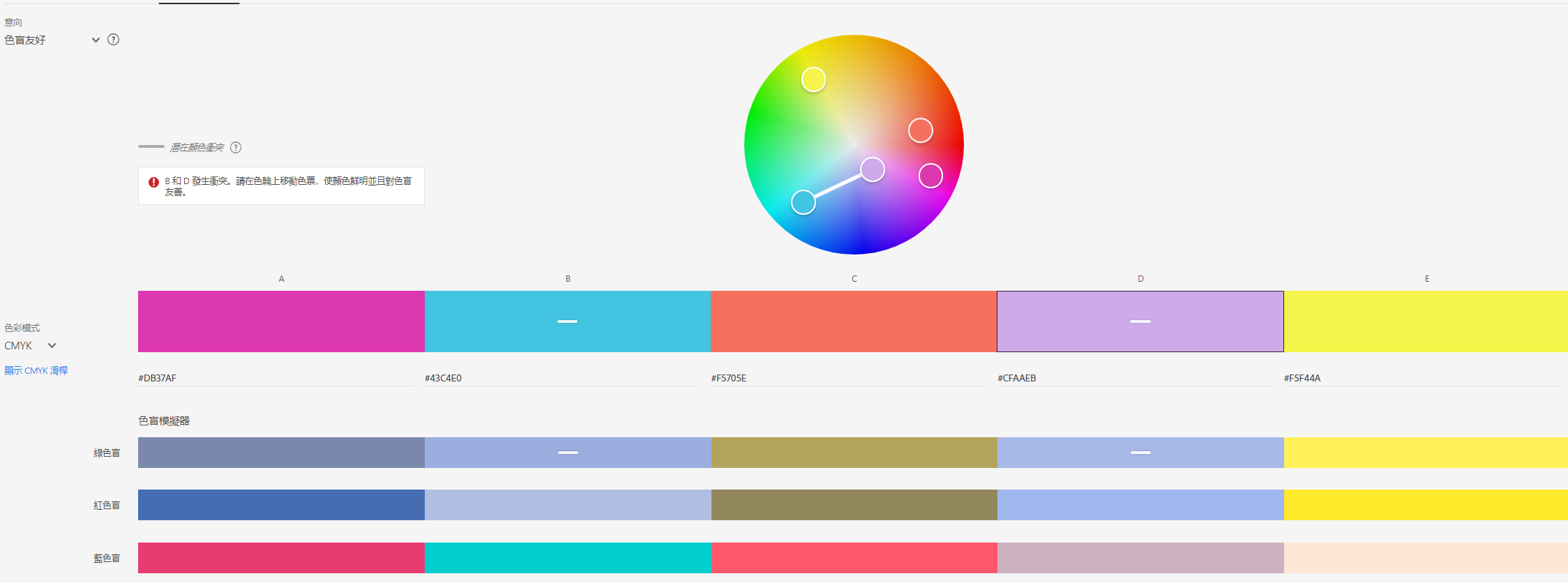Click help icon next to 潛在顏色衝突
This screenshot has height=583, width=1568.
[x=236, y=147]
